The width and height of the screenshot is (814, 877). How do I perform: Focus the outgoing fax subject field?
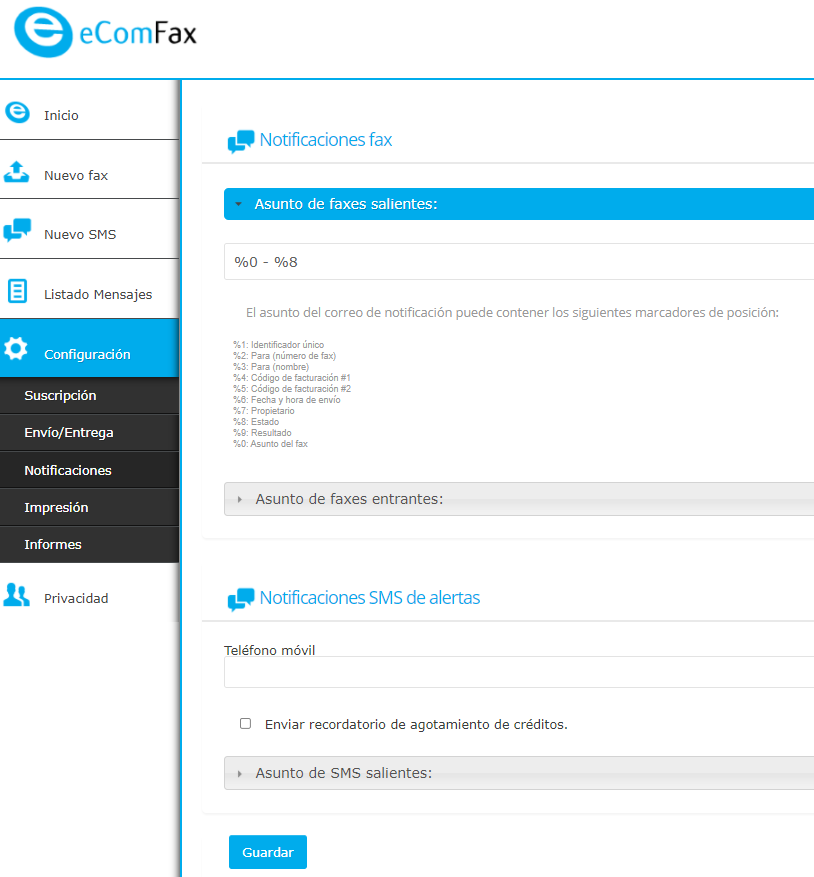click(519, 262)
